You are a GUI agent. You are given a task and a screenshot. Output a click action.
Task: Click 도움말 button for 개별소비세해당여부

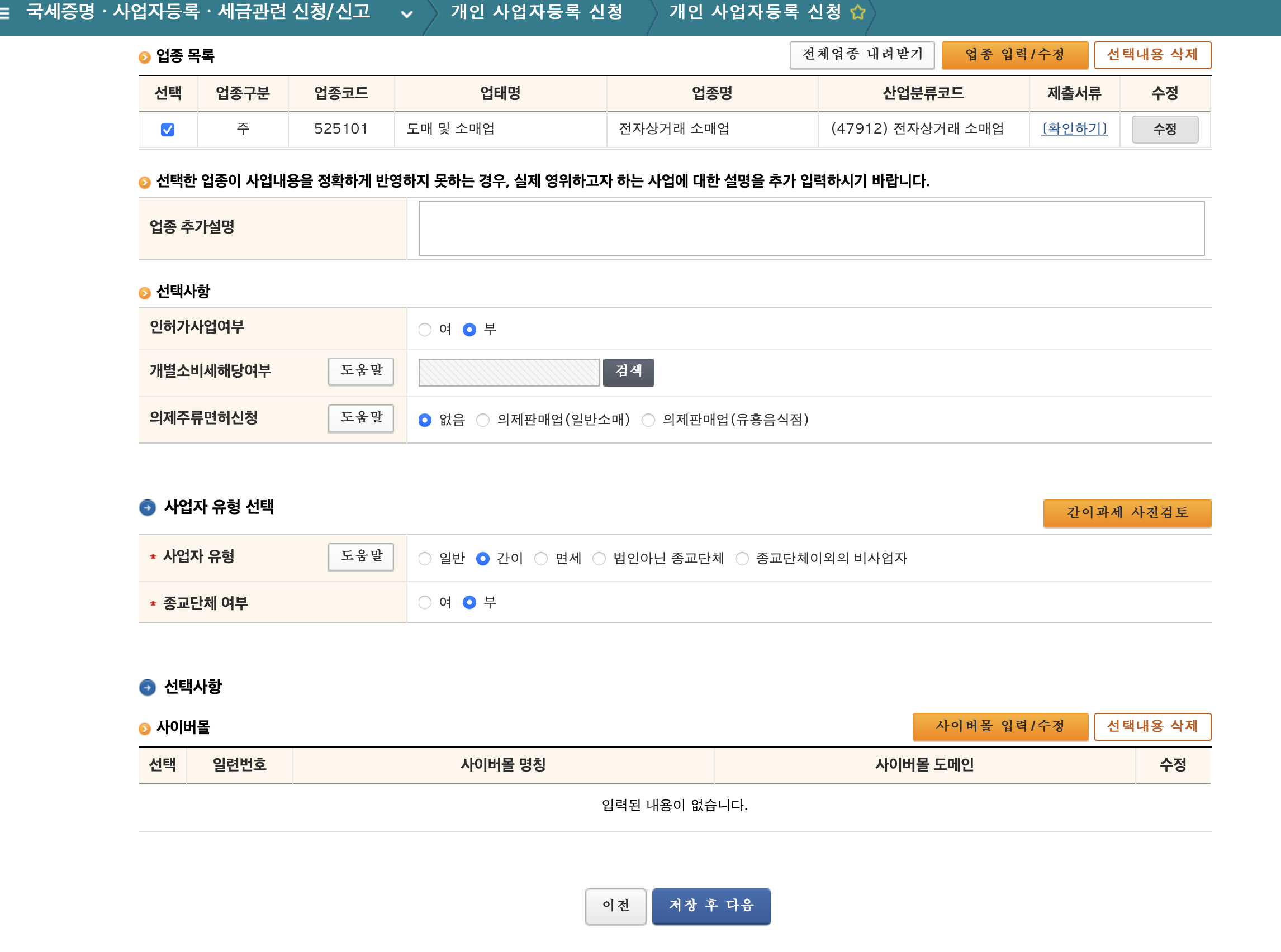361,370
